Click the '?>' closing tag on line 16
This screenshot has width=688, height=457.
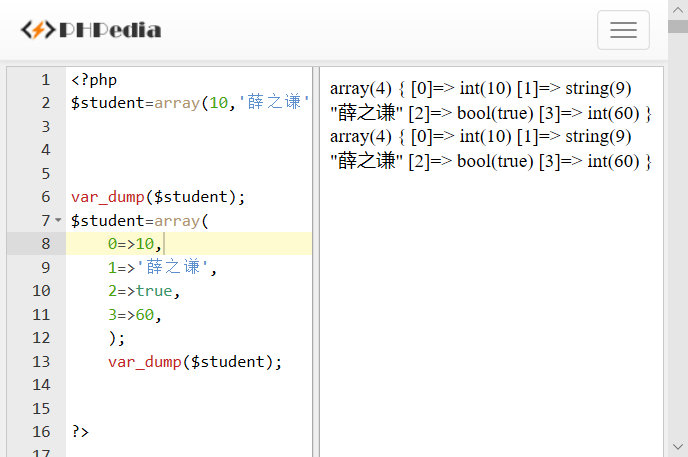[80, 432]
